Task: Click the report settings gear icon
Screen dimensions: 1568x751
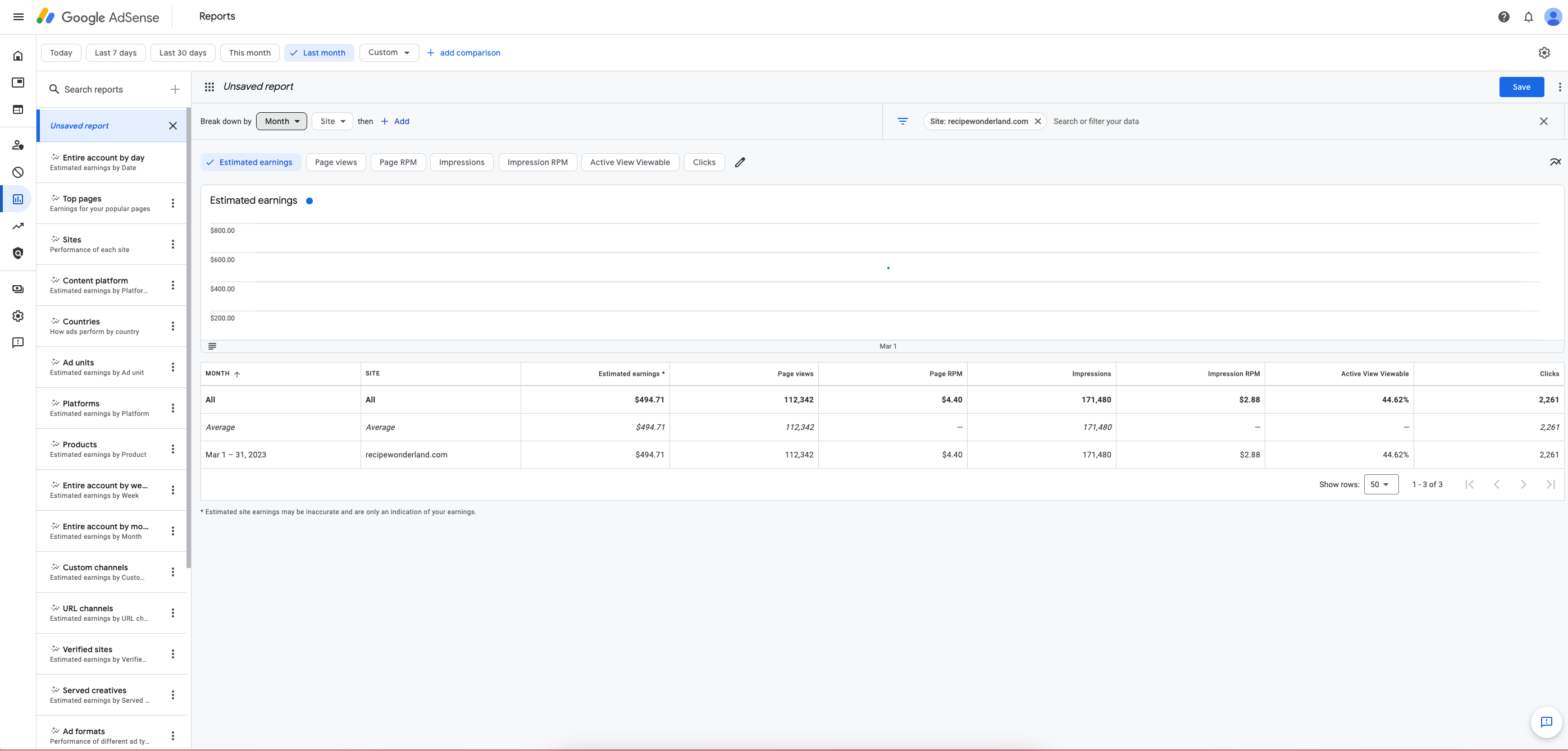Action: 1544,53
